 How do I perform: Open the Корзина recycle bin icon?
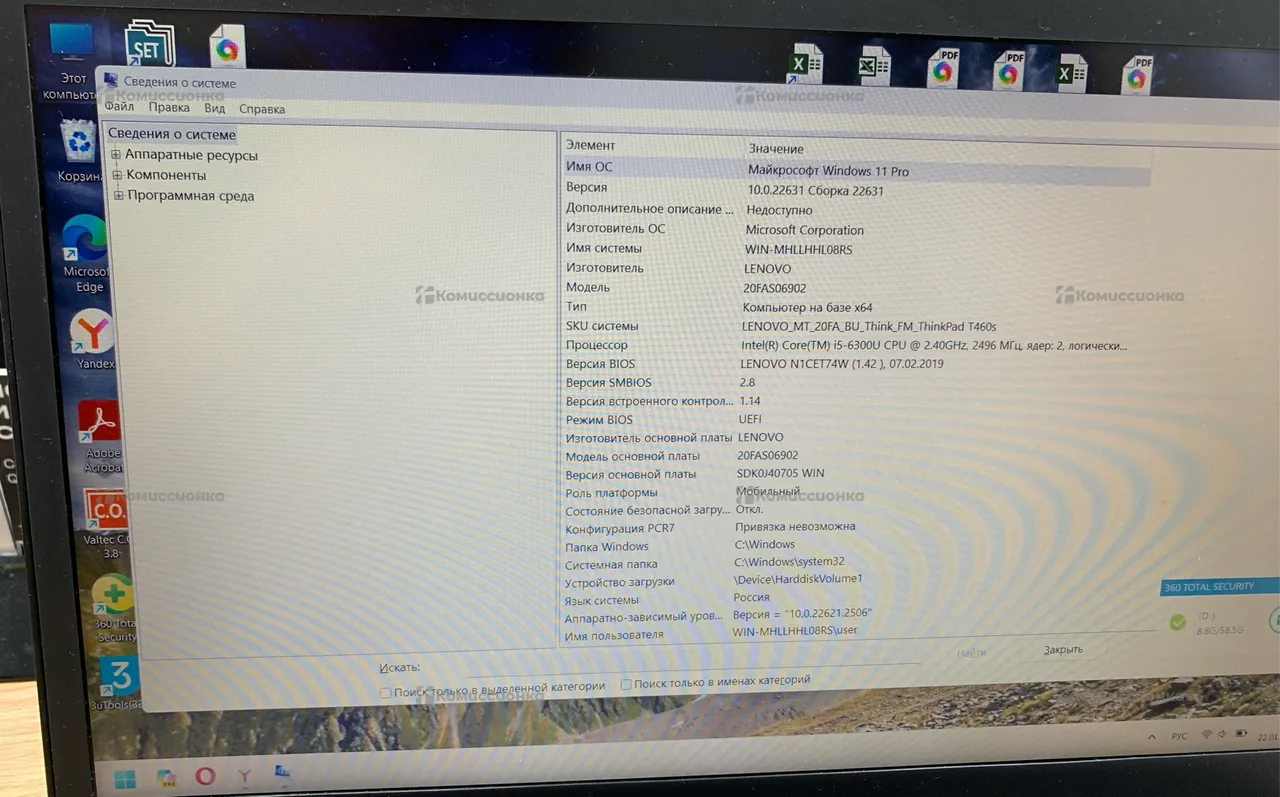point(79,151)
